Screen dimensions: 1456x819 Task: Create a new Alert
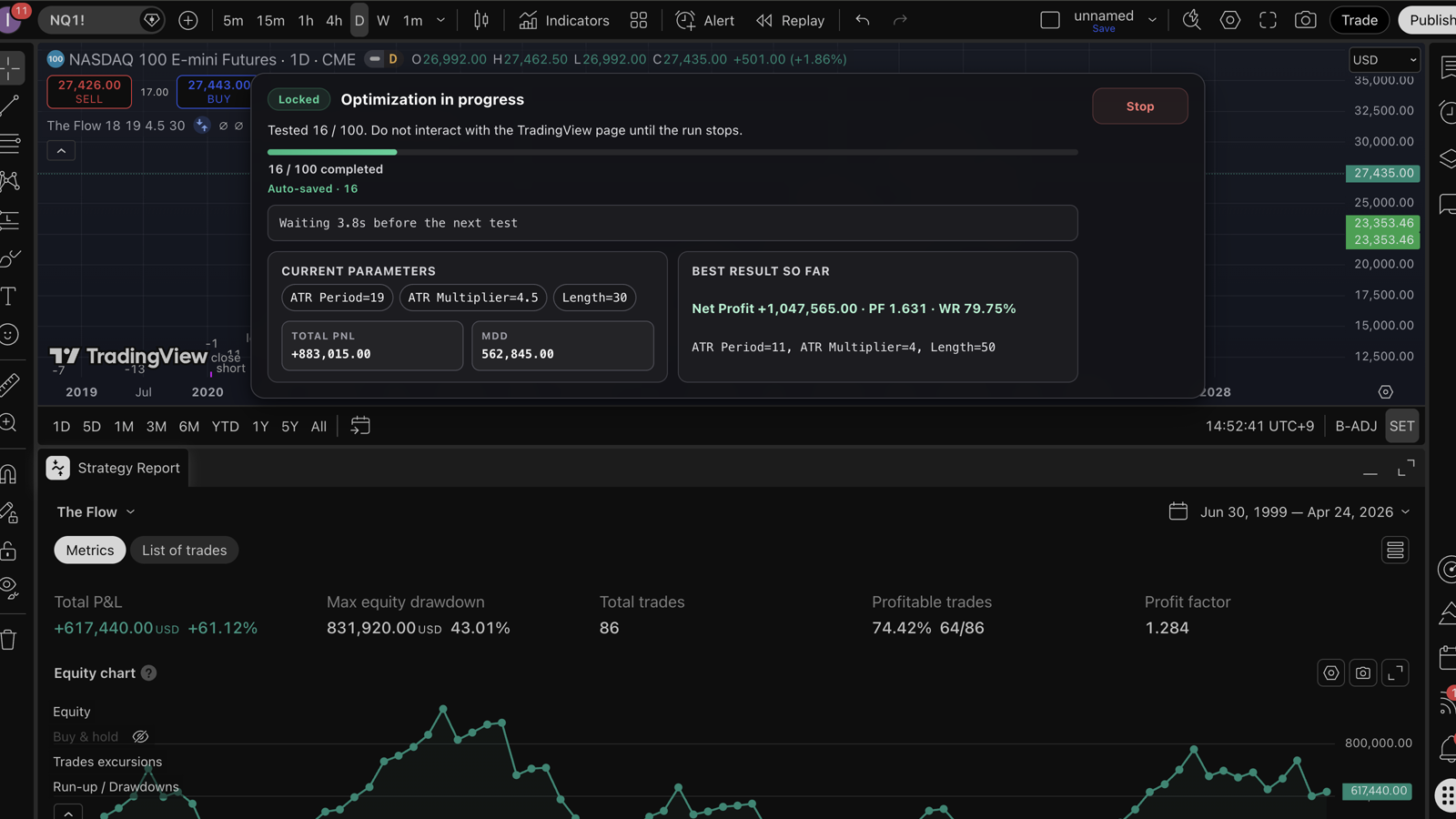[x=705, y=20]
